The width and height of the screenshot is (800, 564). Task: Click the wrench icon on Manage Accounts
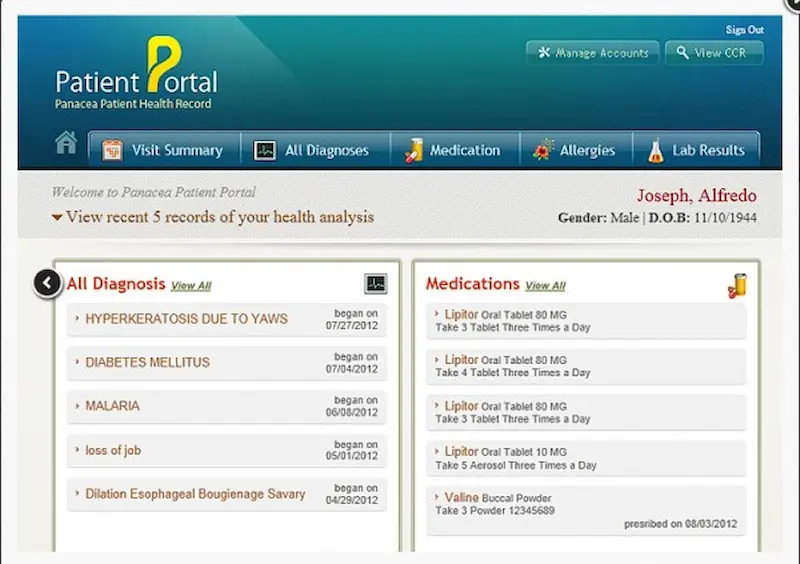click(544, 52)
